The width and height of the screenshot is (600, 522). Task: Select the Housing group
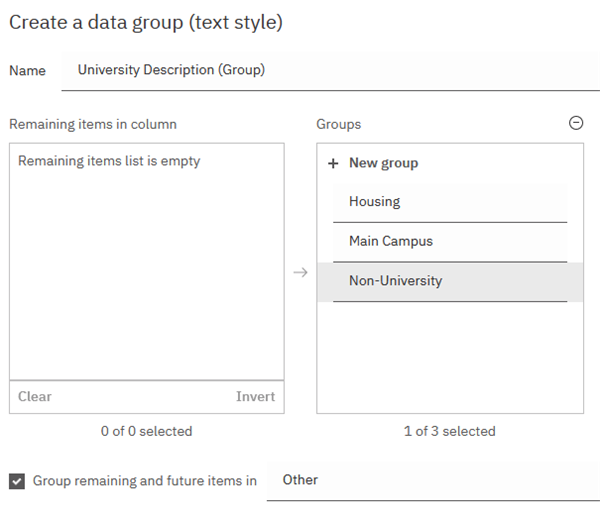(x=450, y=203)
